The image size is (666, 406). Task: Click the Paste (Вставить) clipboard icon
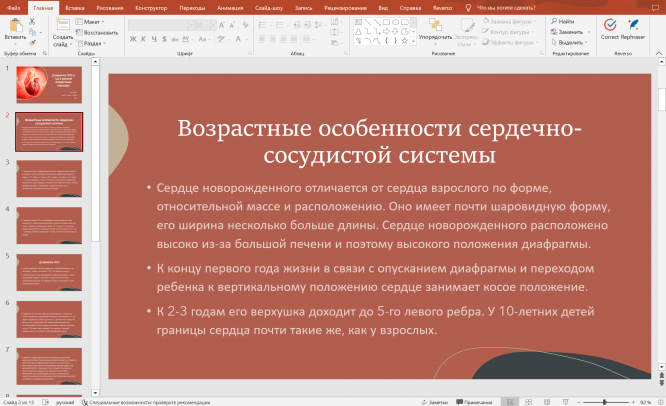[x=15, y=26]
